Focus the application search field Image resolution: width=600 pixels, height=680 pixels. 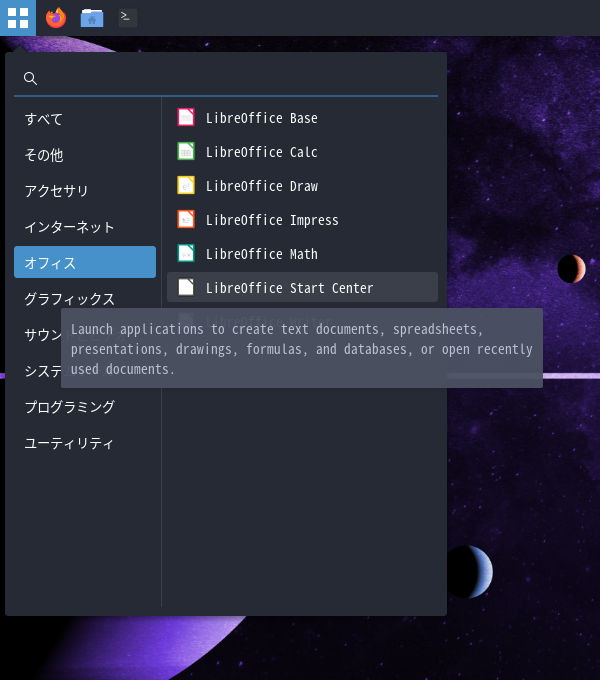point(226,78)
